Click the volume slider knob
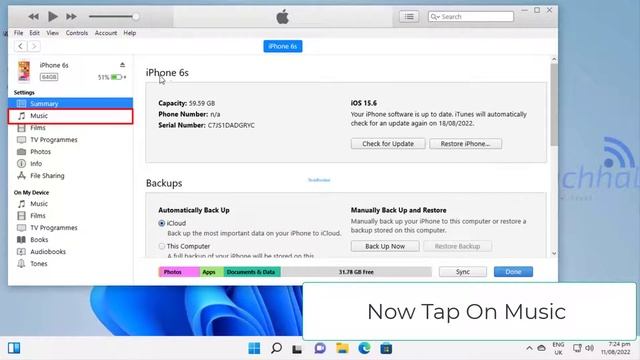Viewport: 640px width, 360px height. (135, 16)
